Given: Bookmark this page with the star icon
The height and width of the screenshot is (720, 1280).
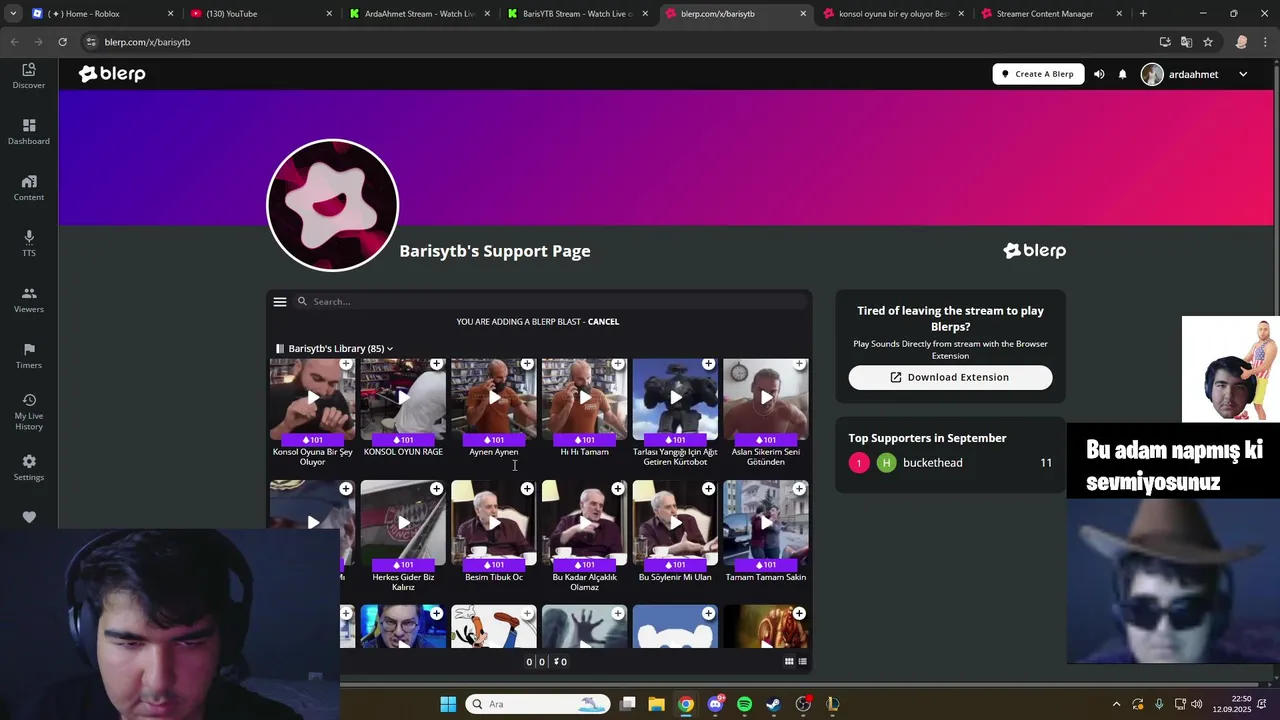Looking at the screenshot, I should pos(1208,42).
